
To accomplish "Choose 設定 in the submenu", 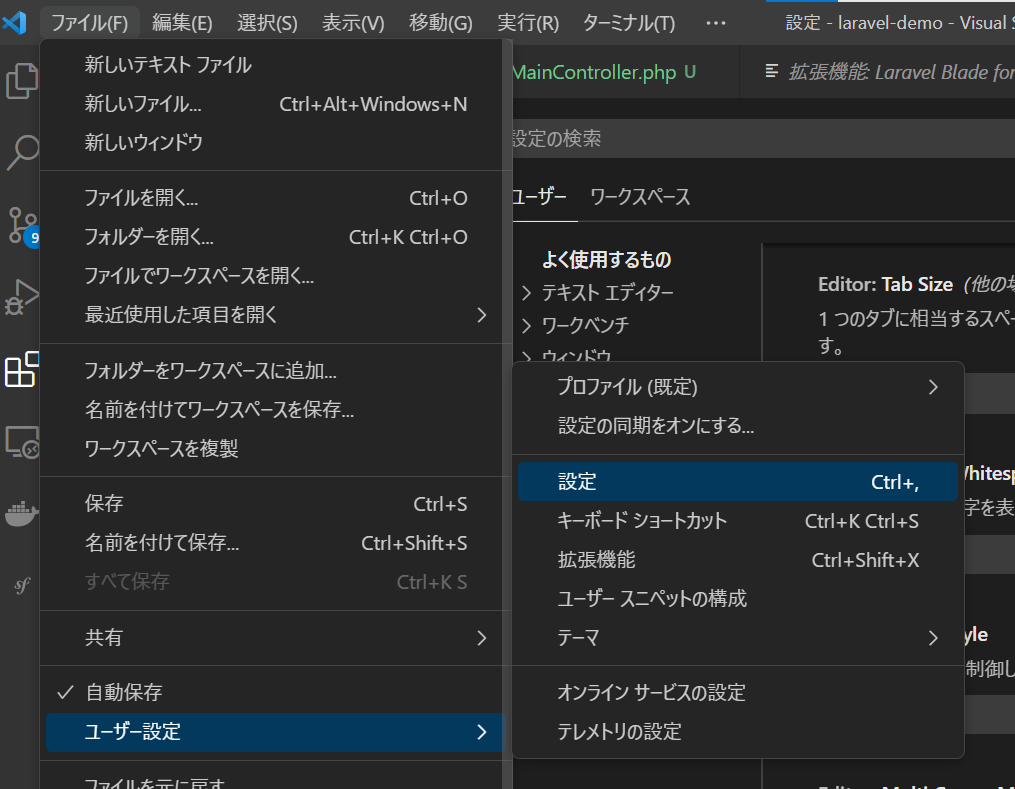I will pyautogui.click(x=738, y=482).
